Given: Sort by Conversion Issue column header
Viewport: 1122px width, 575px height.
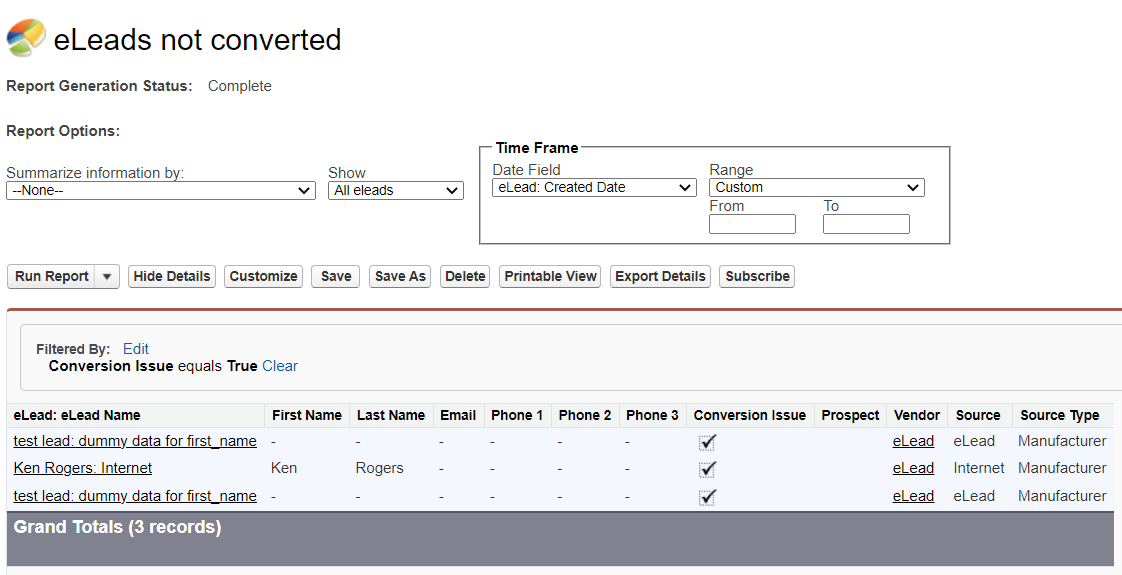Looking at the screenshot, I should click(x=749, y=416).
